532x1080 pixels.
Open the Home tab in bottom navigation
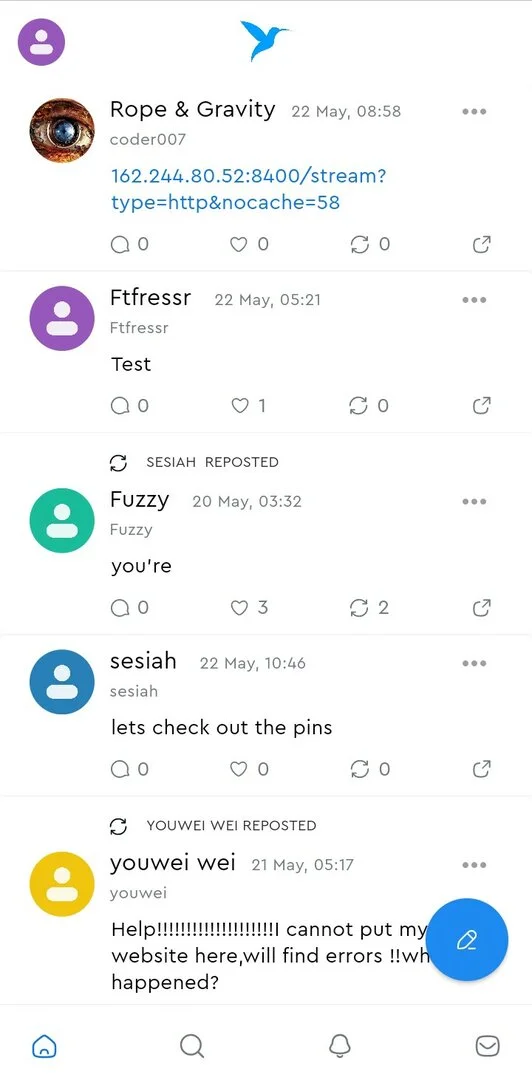click(x=44, y=1046)
